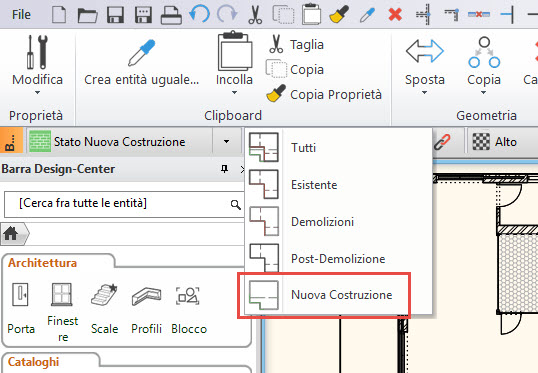Click the Copia geometry circles icon
The width and height of the screenshot is (538, 373).
point(484,52)
